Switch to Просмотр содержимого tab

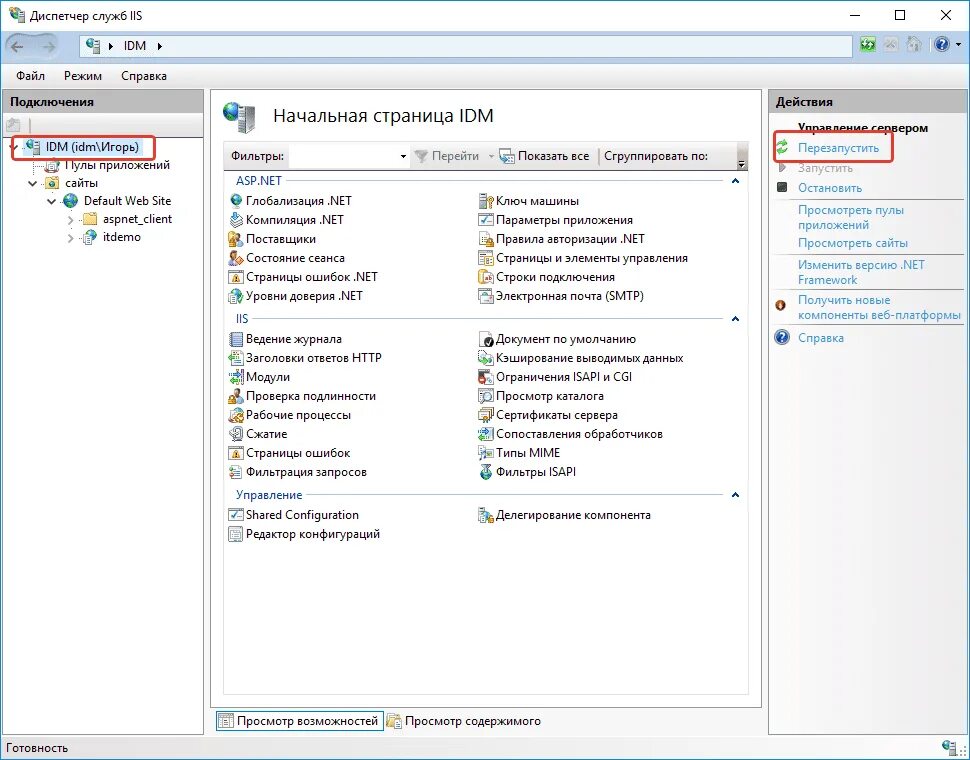pyautogui.click(x=464, y=721)
